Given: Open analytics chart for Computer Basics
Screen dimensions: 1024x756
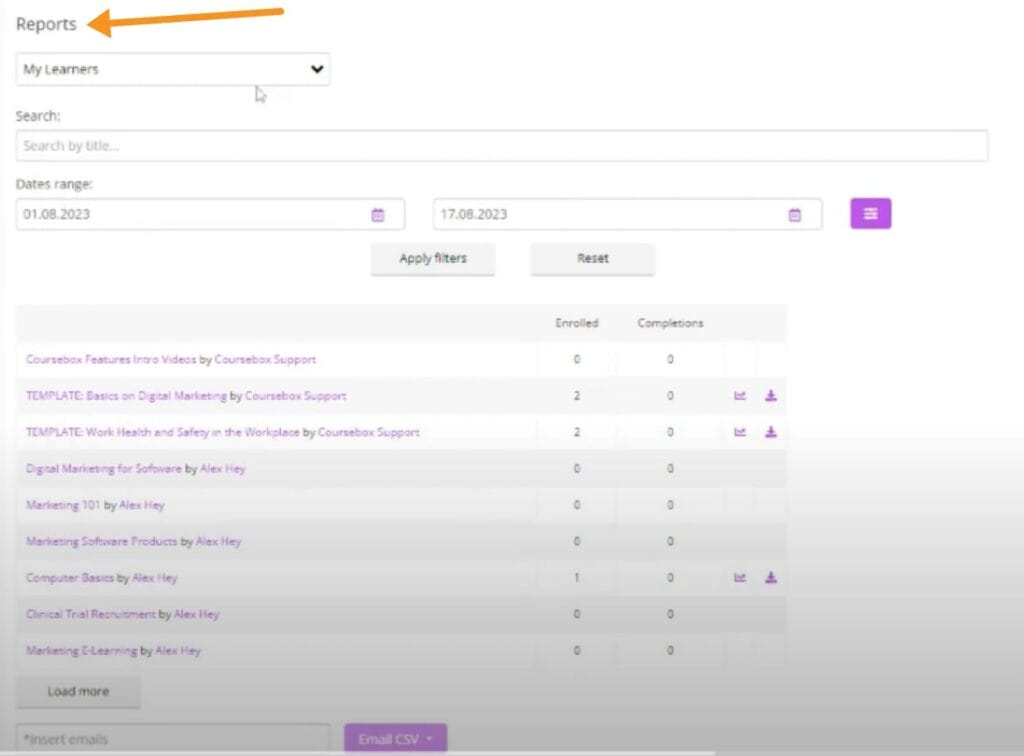Looking at the screenshot, I should (740, 578).
